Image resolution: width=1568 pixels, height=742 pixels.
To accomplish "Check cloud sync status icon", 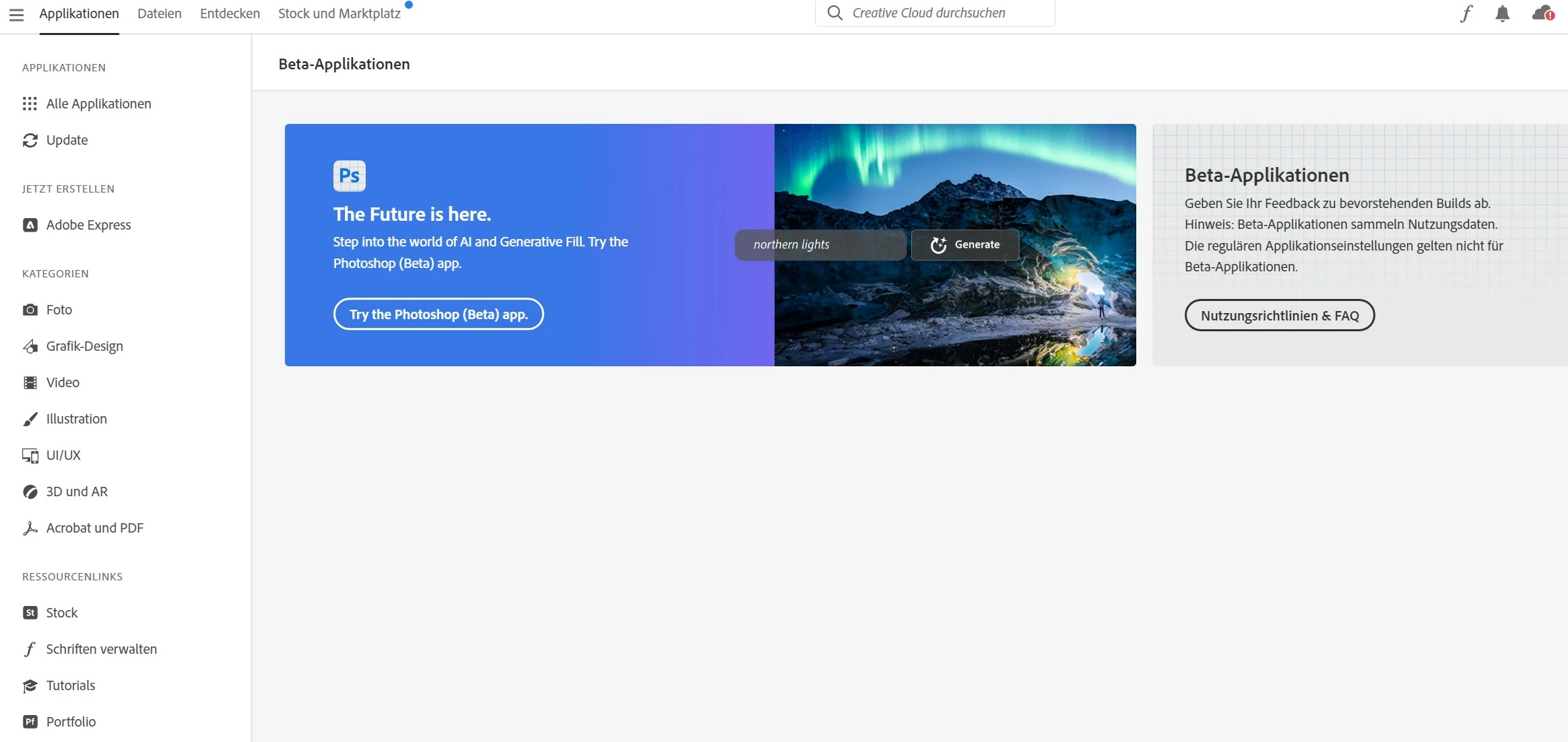I will (x=1542, y=13).
